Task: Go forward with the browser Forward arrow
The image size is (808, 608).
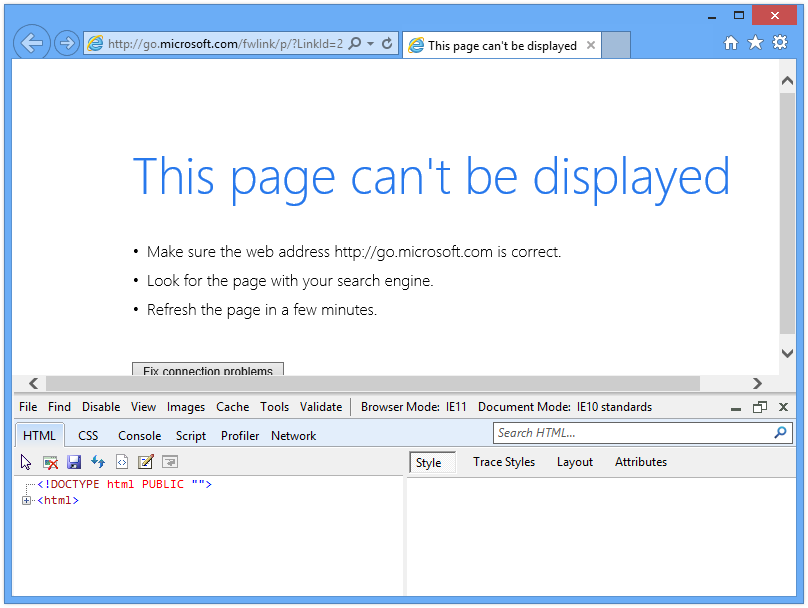Action: pyautogui.click(x=66, y=43)
